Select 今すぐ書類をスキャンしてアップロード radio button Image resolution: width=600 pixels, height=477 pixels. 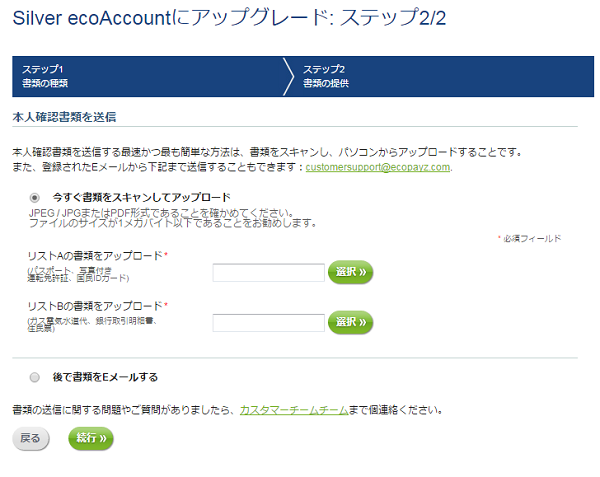coord(34,198)
